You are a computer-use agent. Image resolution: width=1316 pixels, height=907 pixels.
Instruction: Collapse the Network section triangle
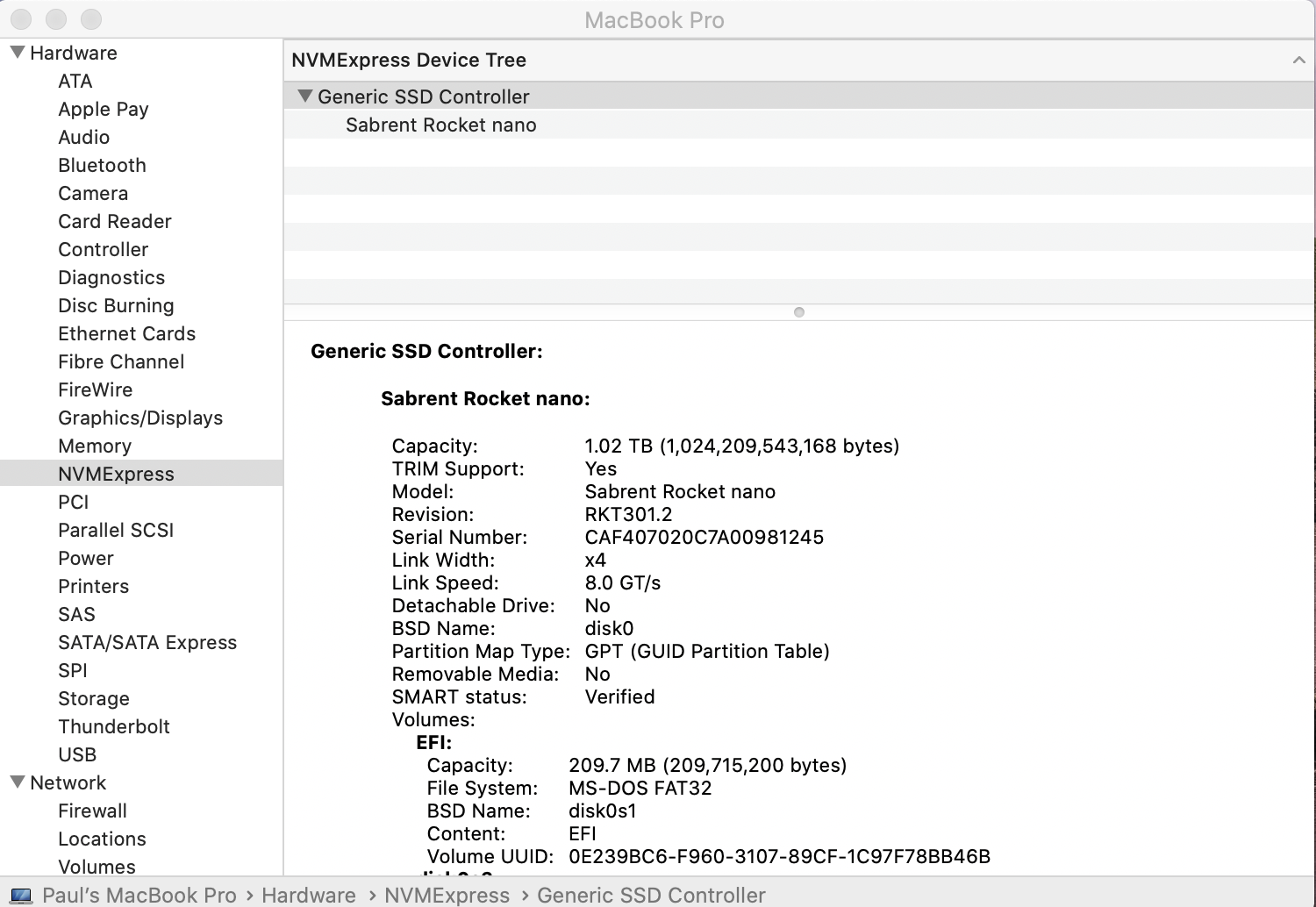tap(17, 782)
